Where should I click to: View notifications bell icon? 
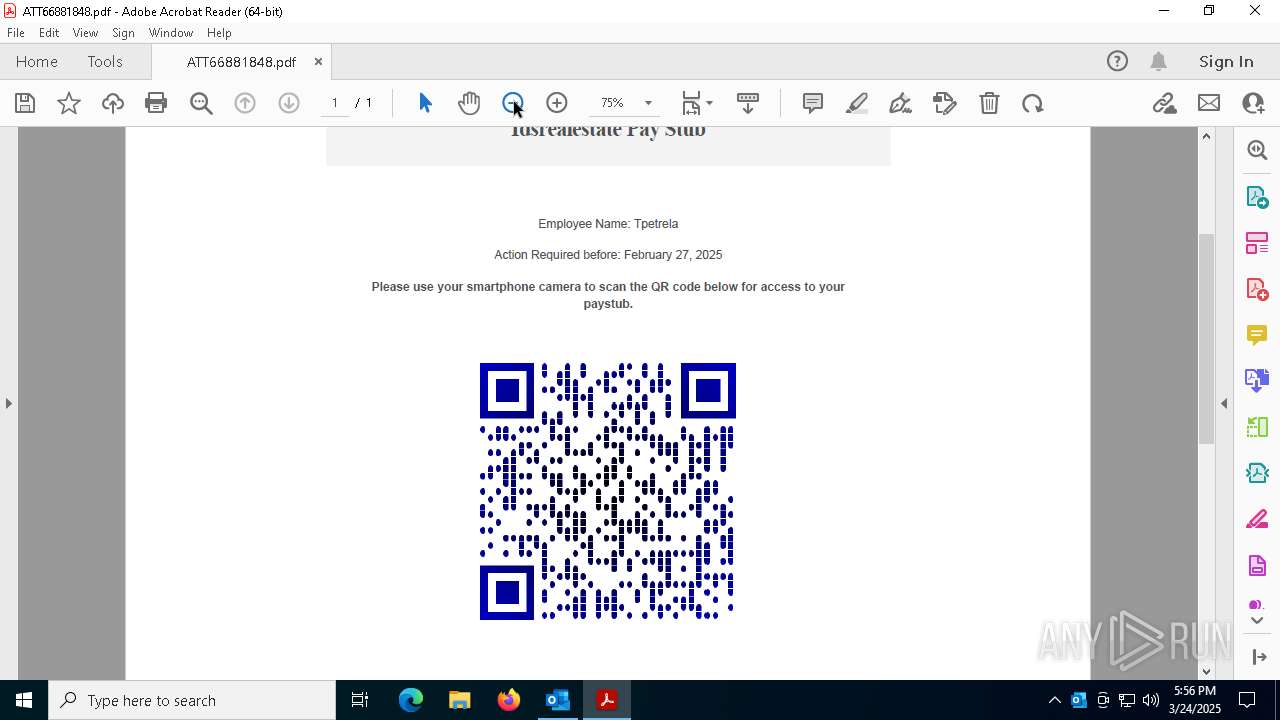pyautogui.click(x=1158, y=61)
